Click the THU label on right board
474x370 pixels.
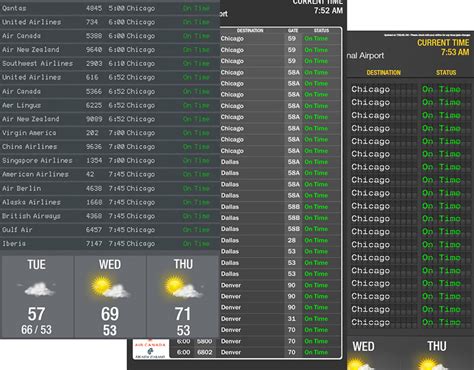pyautogui.click(x=437, y=346)
